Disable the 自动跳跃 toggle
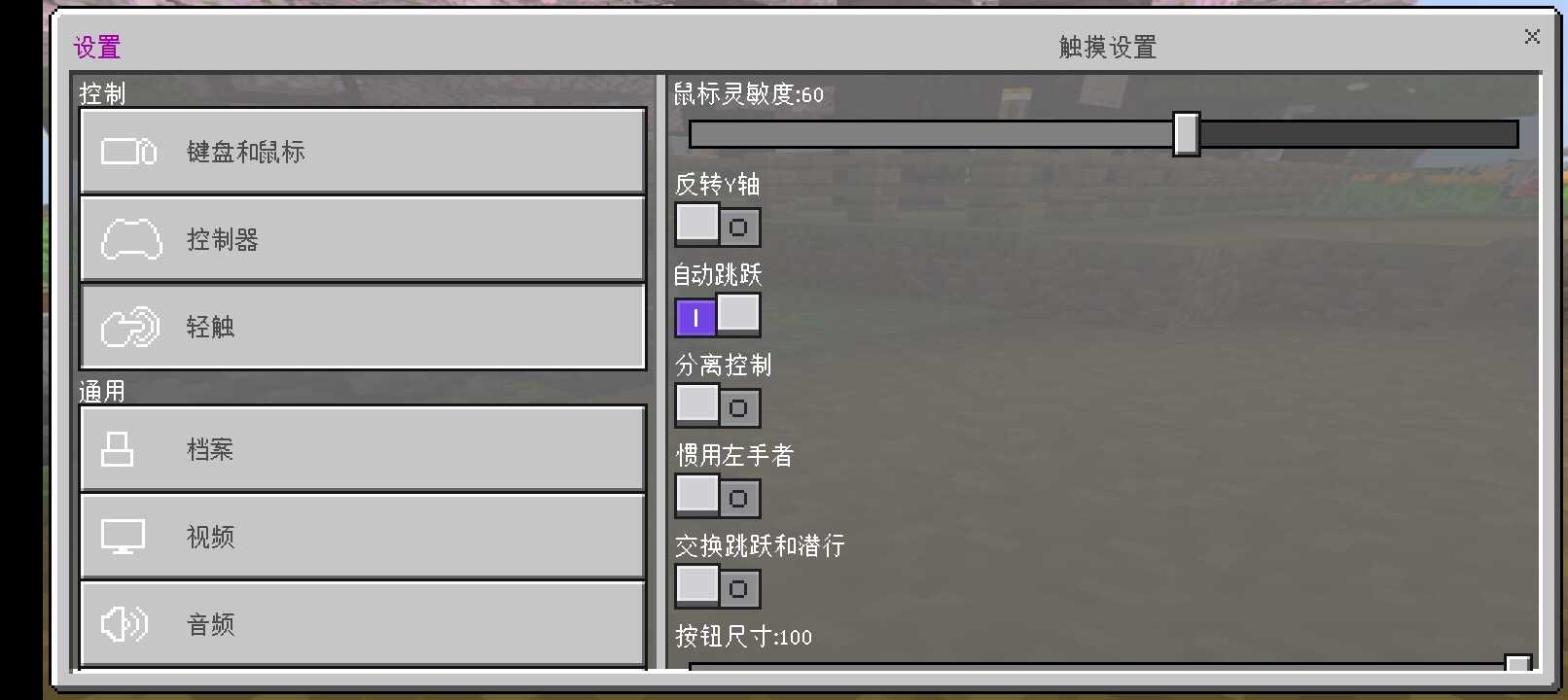The width and height of the screenshot is (1568, 700). click(x=718, y=315)
